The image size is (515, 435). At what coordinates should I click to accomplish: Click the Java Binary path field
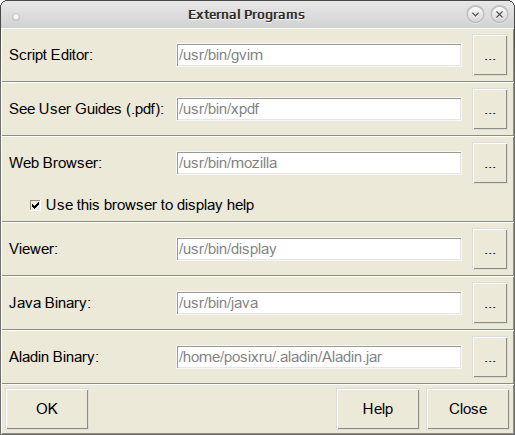[x=319, y=303]
